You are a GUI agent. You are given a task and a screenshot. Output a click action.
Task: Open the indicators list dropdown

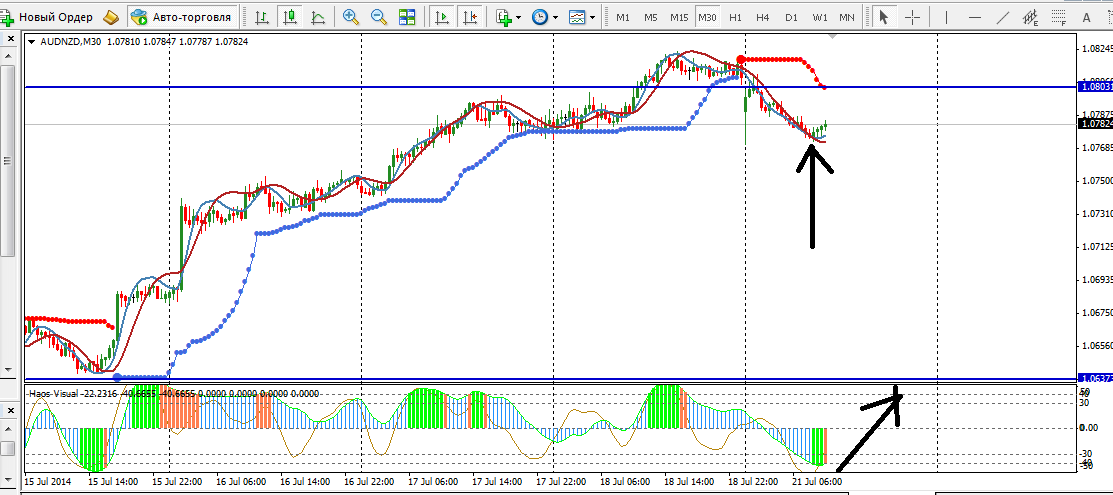pyautogui.click(x=507, y=17)
